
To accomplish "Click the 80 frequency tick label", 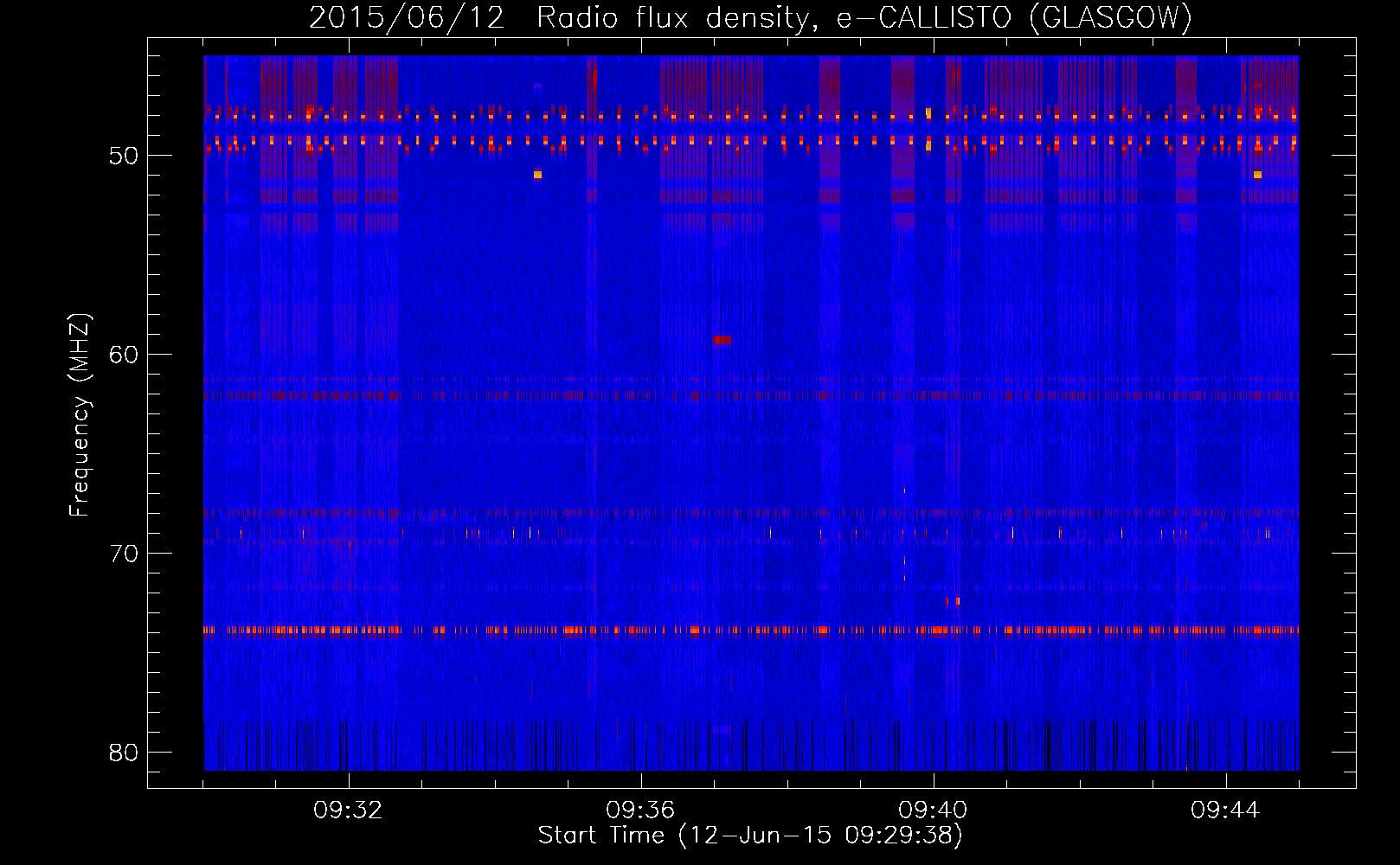I will coord(124,752).
